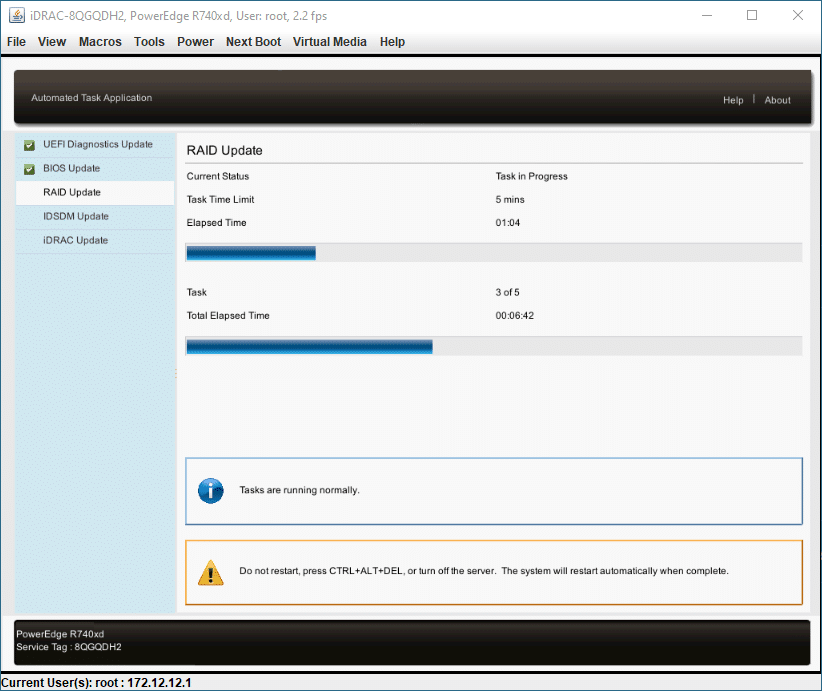Maximize the iDRAC console window
The image size is (822, 691).
pos(752,15)
